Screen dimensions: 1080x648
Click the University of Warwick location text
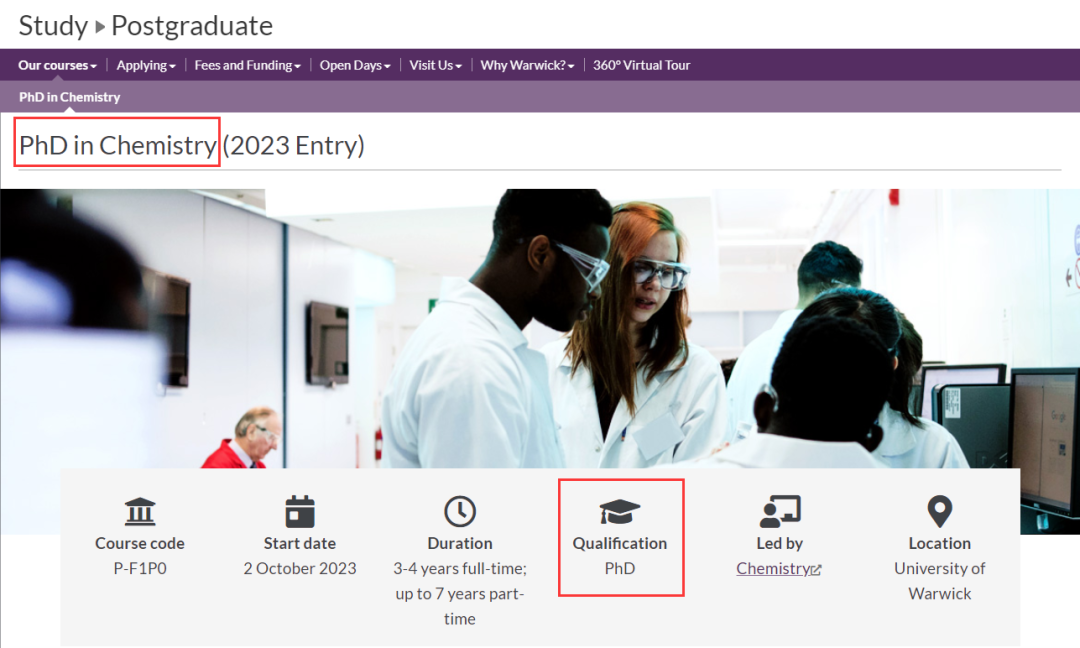pyautogui.click(x=939, y=581)
